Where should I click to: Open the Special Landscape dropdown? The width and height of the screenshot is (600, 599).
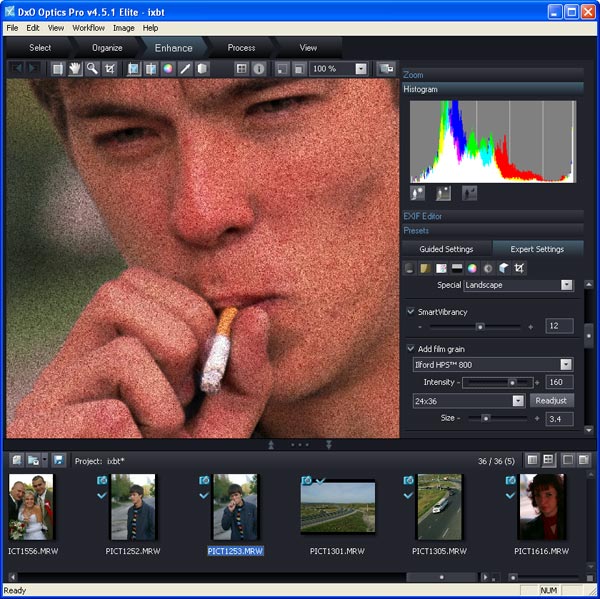click(x=566, y=285)
